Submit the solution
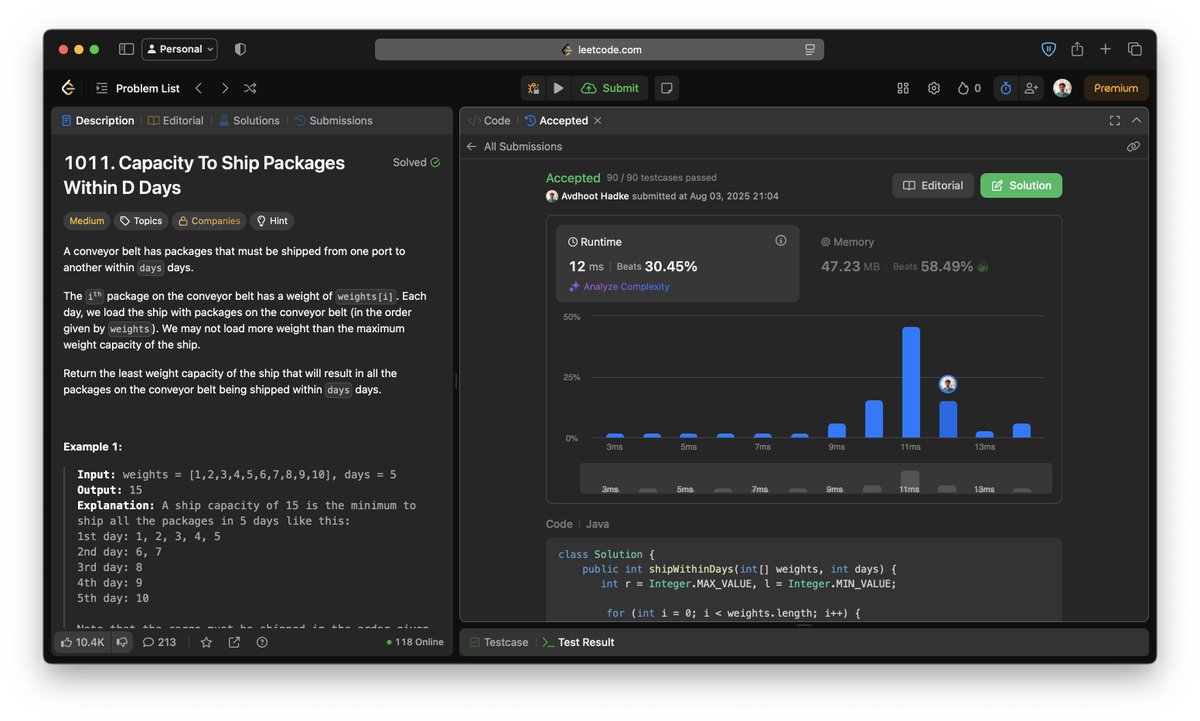 [610, 88]
